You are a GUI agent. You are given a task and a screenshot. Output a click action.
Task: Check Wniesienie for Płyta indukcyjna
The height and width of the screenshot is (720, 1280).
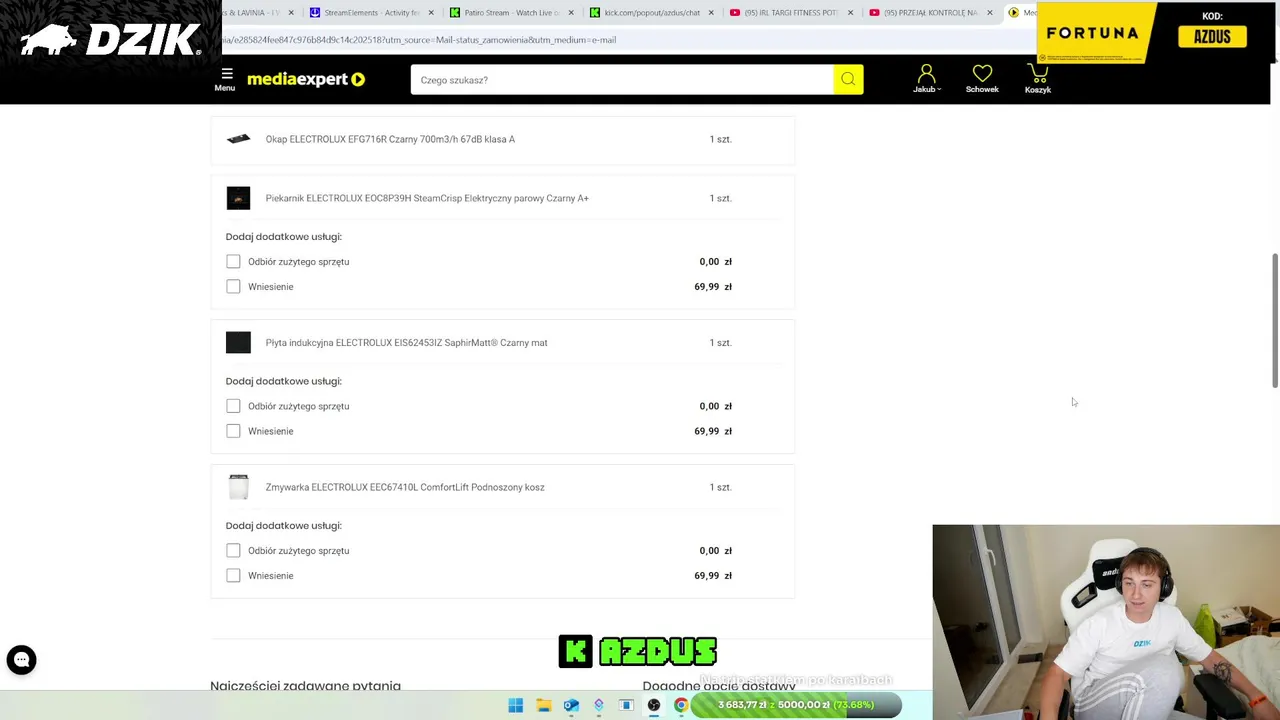pos(233,431)
